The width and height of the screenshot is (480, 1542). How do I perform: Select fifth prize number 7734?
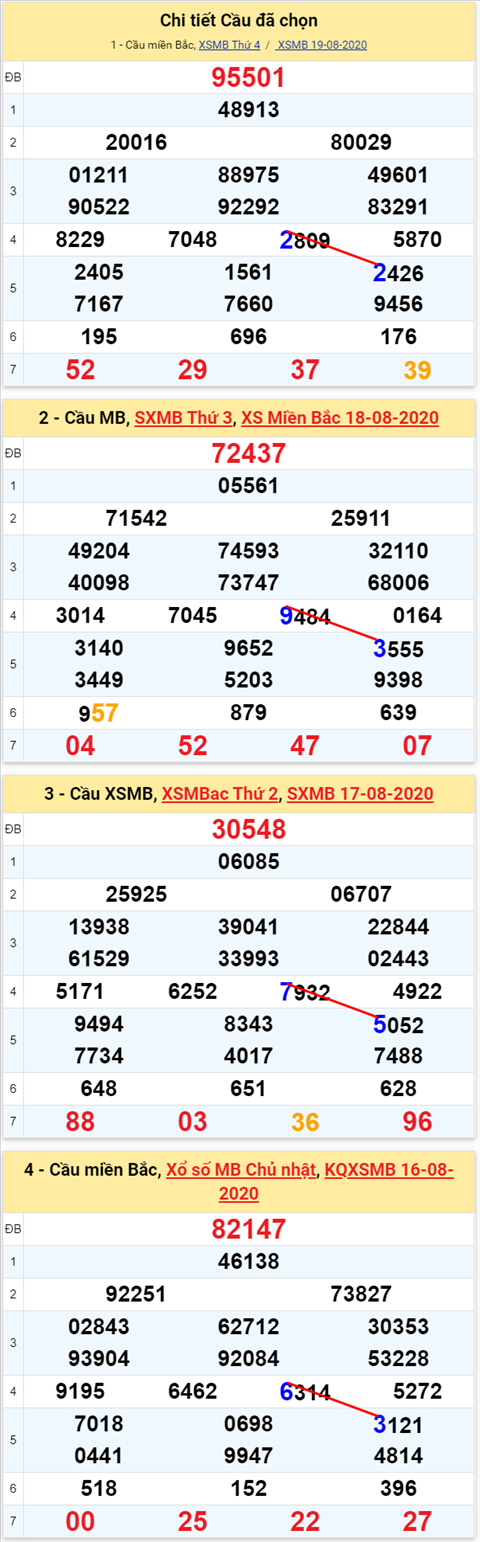point(99,1056)
